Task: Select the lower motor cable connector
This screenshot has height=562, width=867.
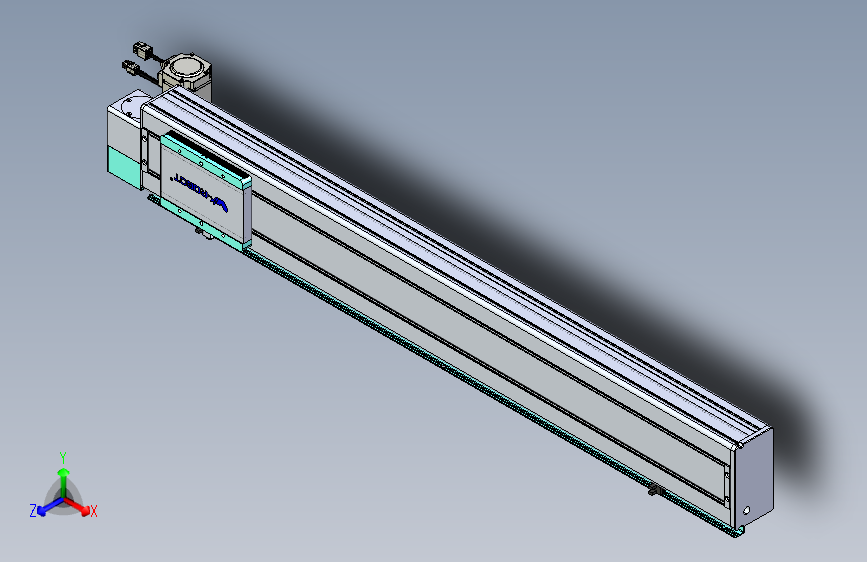Action: click(131, 69)
